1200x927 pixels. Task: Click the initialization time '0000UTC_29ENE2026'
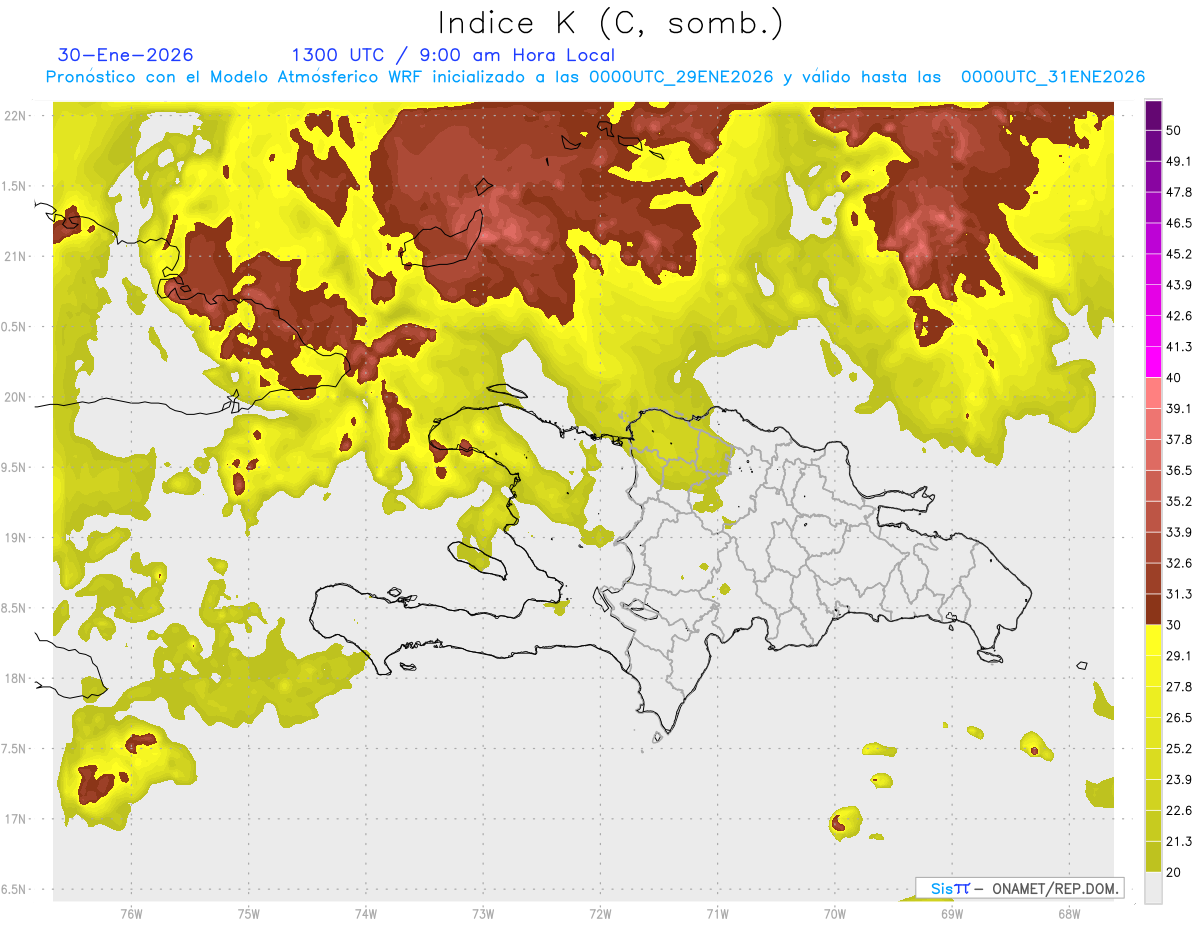(683, 77)
